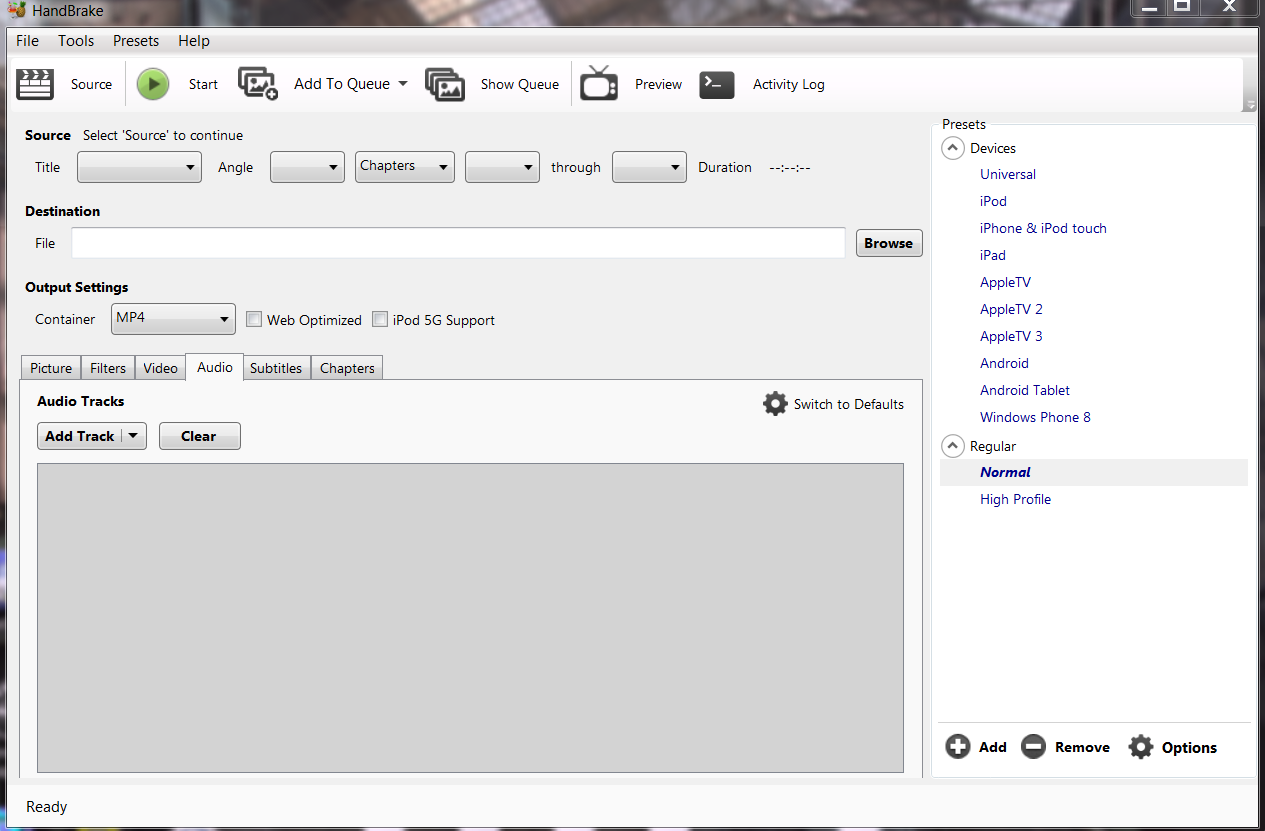Viewport: 1265px width, 831px height.
Task: Switch to the Subtitles tab
Action: 276,368
